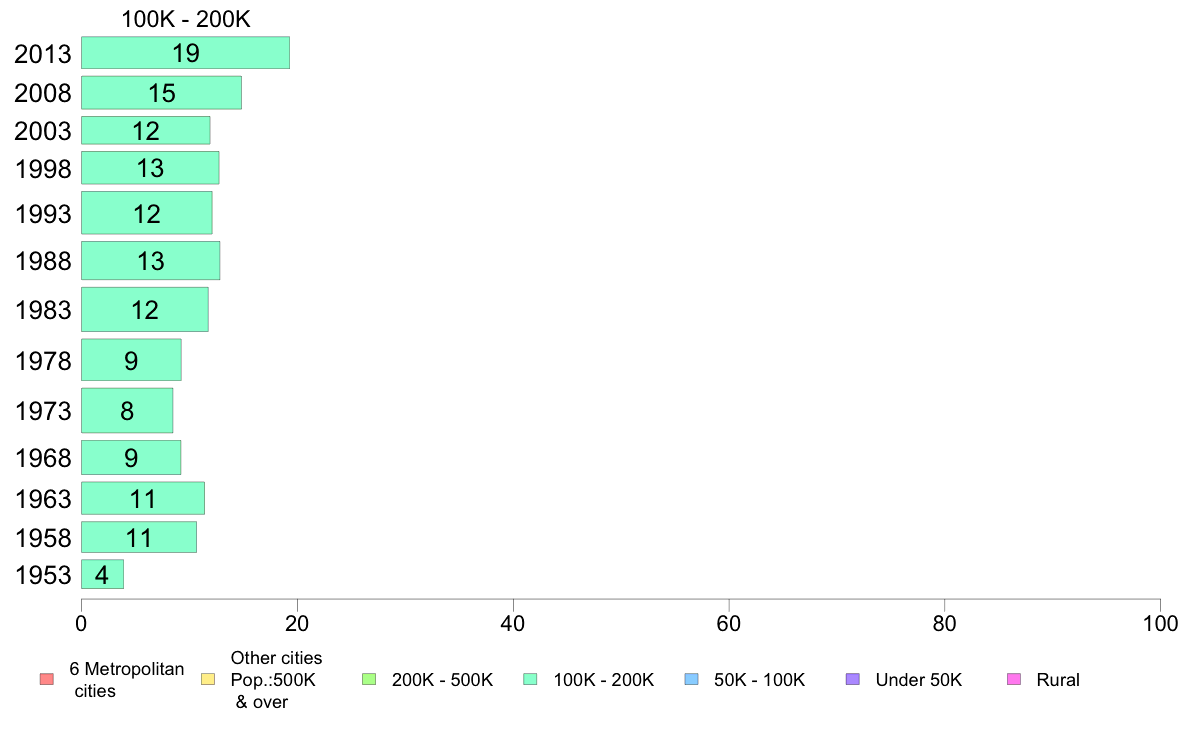Click the 1978 bar with value 9
The height and width of the screenshot is (736, 1188).
[x=131, y=360]
